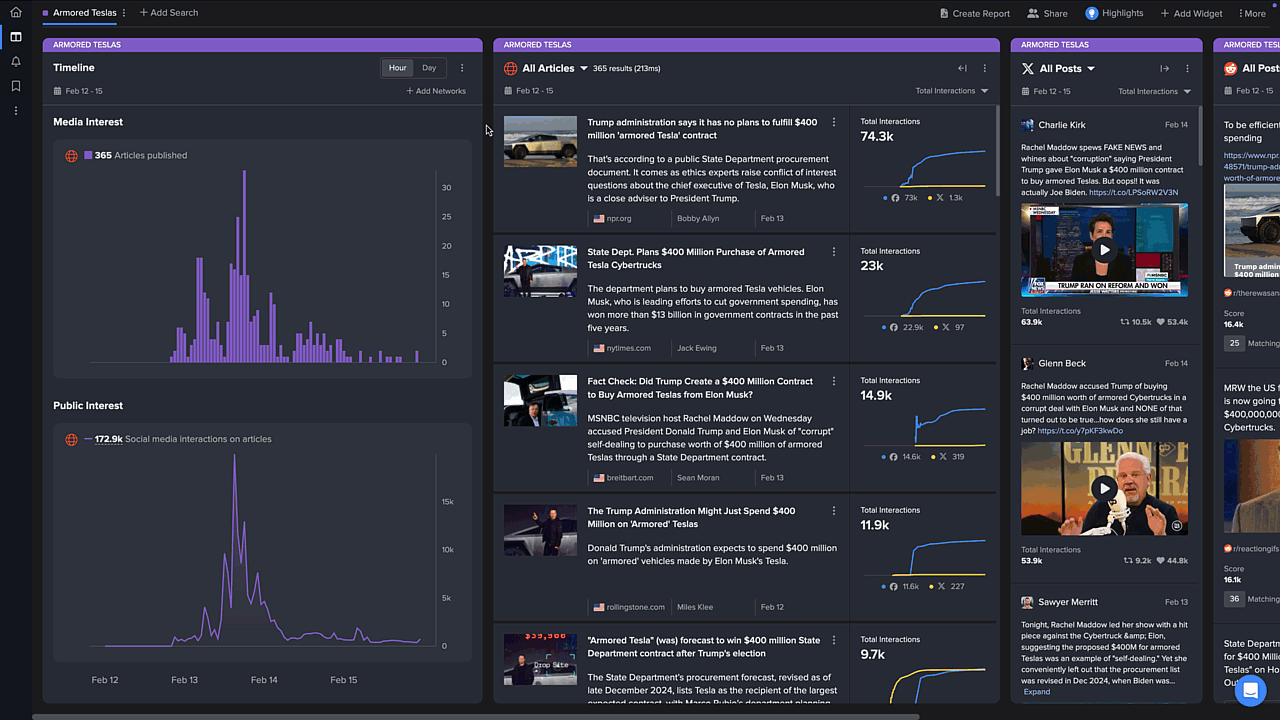This screenshot has width=1280, height=720.
Task: Toggle the Highlights feature
Action: [1114, 13]
